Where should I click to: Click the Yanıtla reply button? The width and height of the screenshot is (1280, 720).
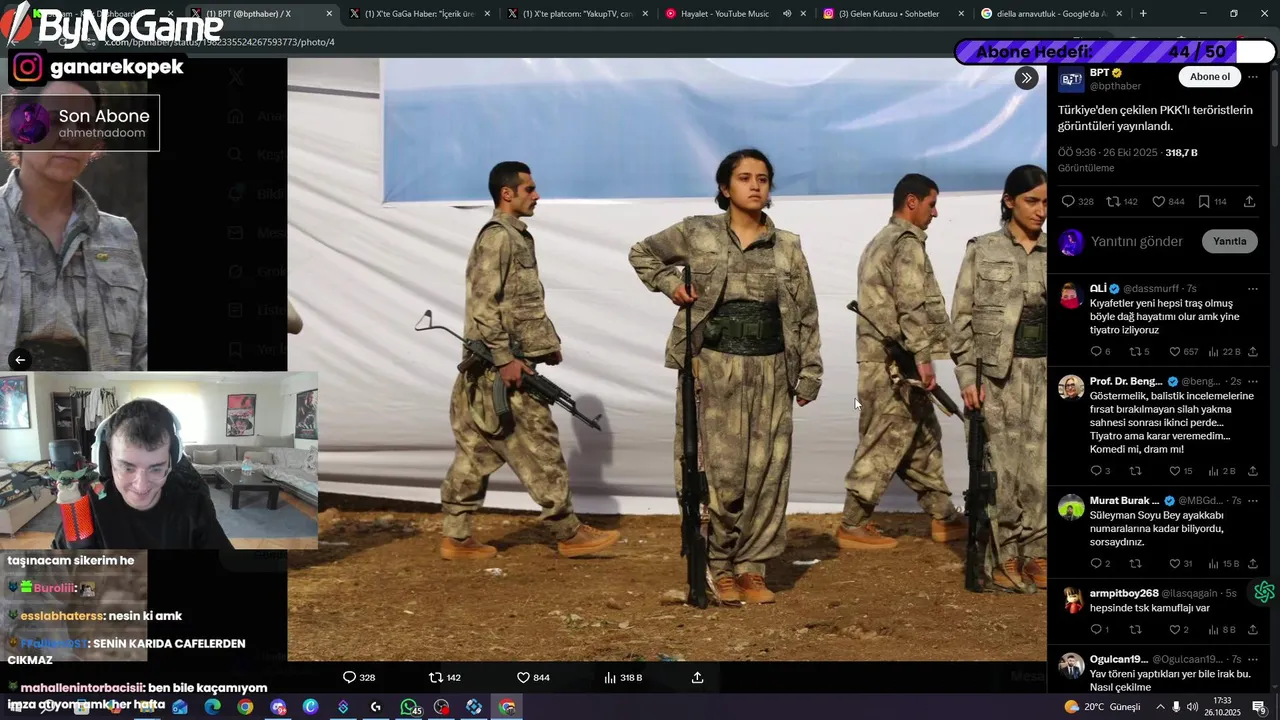tap(1229, 241)
